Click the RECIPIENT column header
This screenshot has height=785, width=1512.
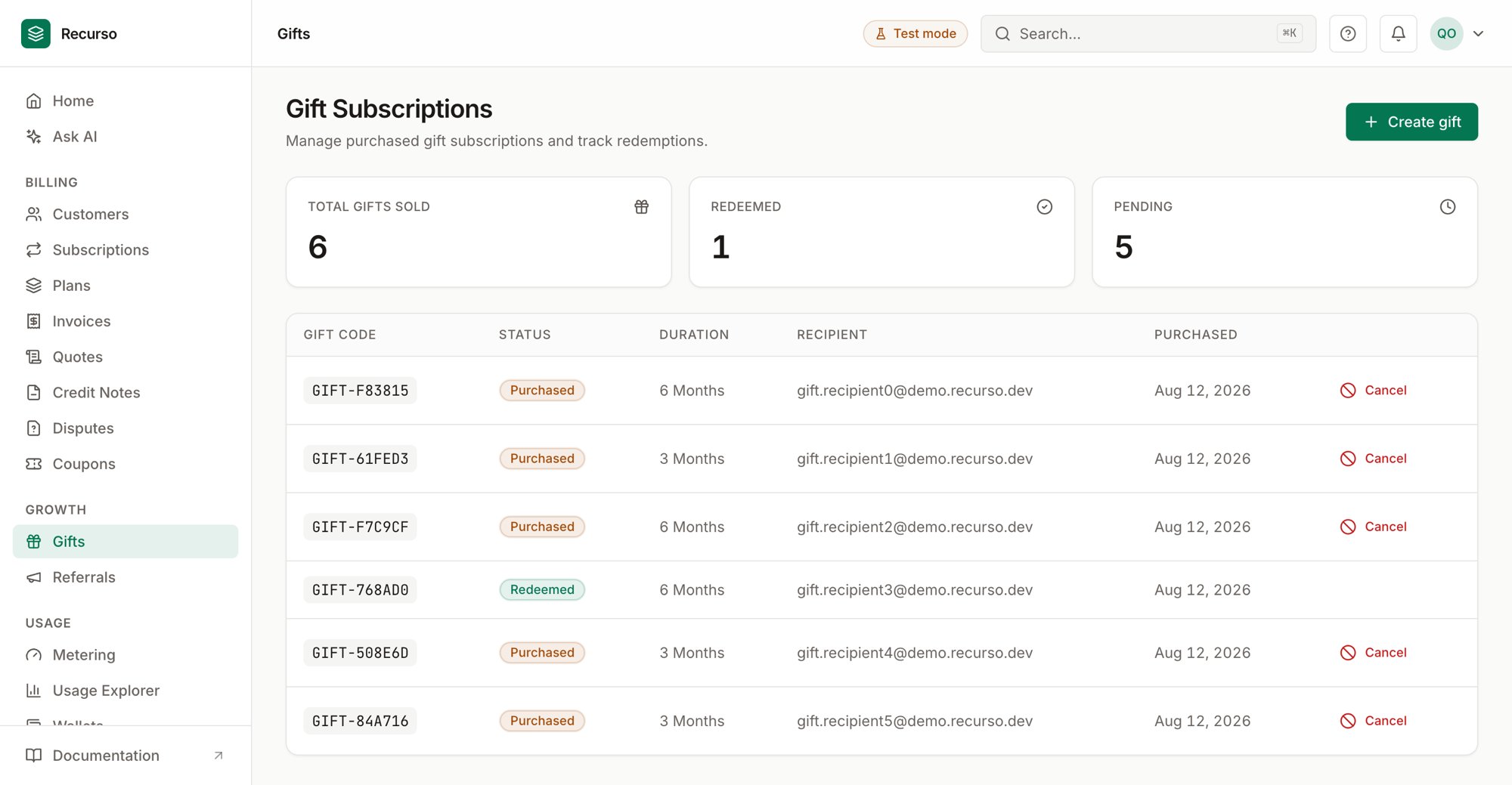coord(832,335)
